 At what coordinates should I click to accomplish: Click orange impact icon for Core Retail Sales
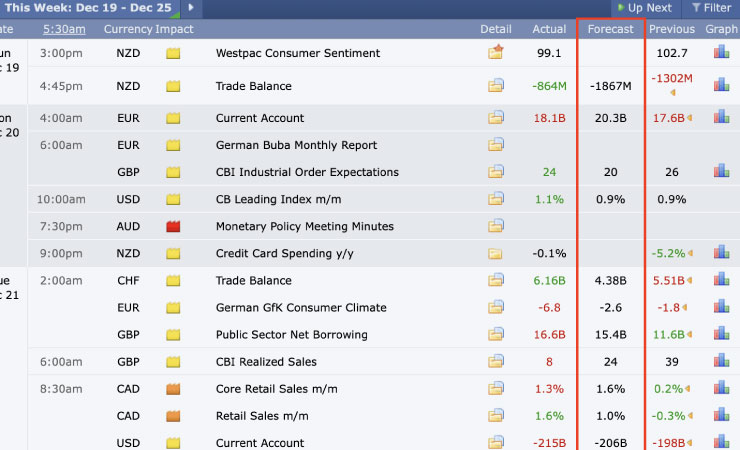click(173, 389)
